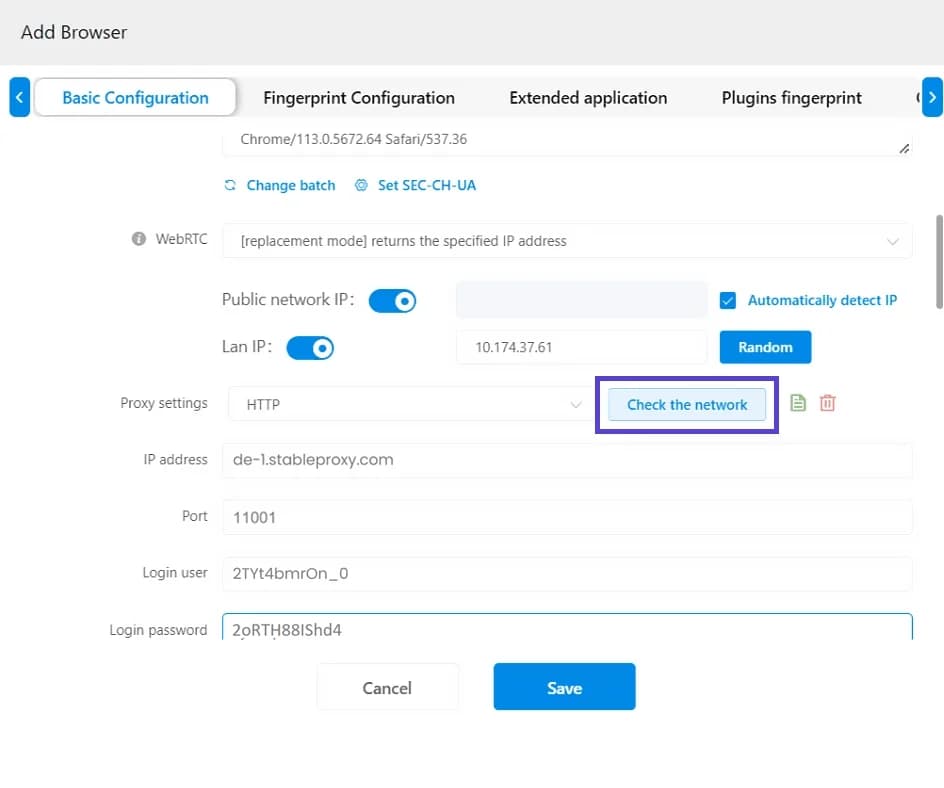Delete proxy settings with the red trash icon
Screen dimensions: 944x788
pyautogui.click(x=827, y=403)
